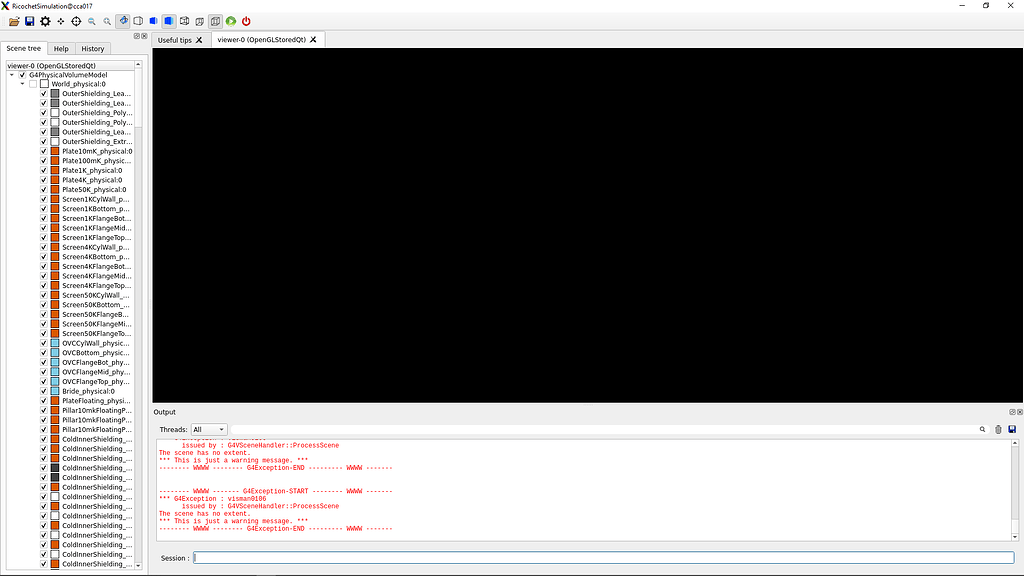Open the History tab in the side panel
Image resolution: width=1024 pixels, height=576 pixels.
click(x=92, y=48)
